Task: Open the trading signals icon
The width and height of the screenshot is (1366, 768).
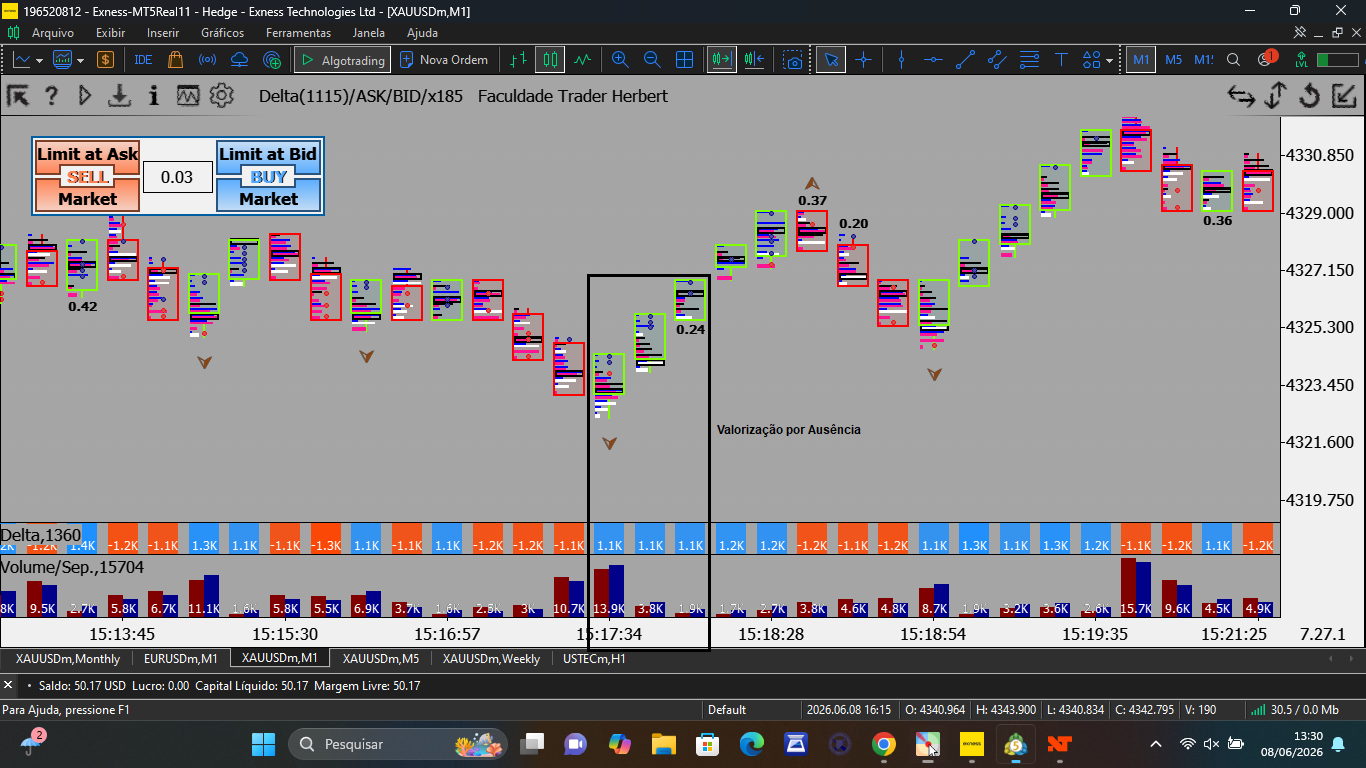Action: click(207, 60)
